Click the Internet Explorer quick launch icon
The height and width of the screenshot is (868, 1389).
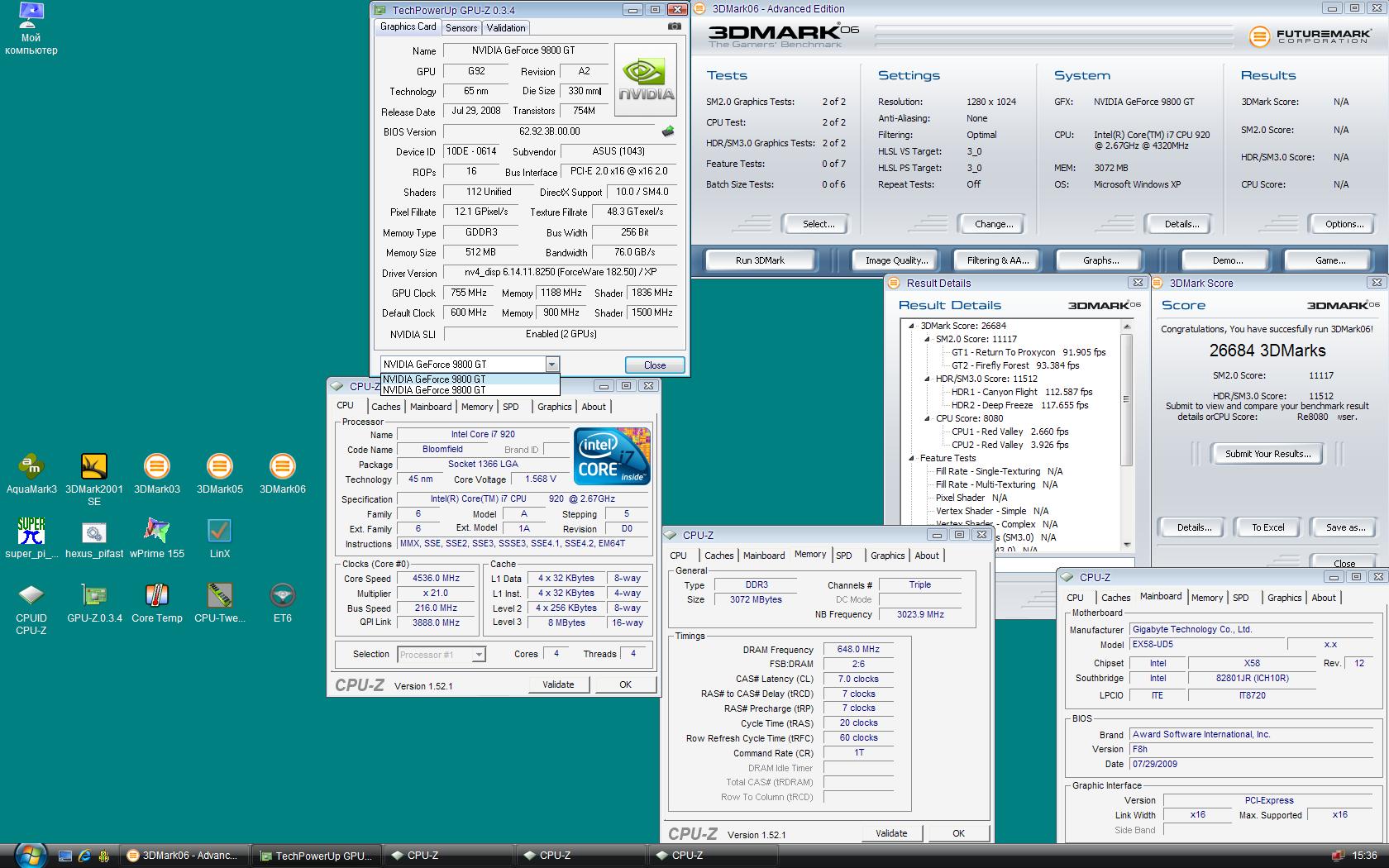(84, 856)
